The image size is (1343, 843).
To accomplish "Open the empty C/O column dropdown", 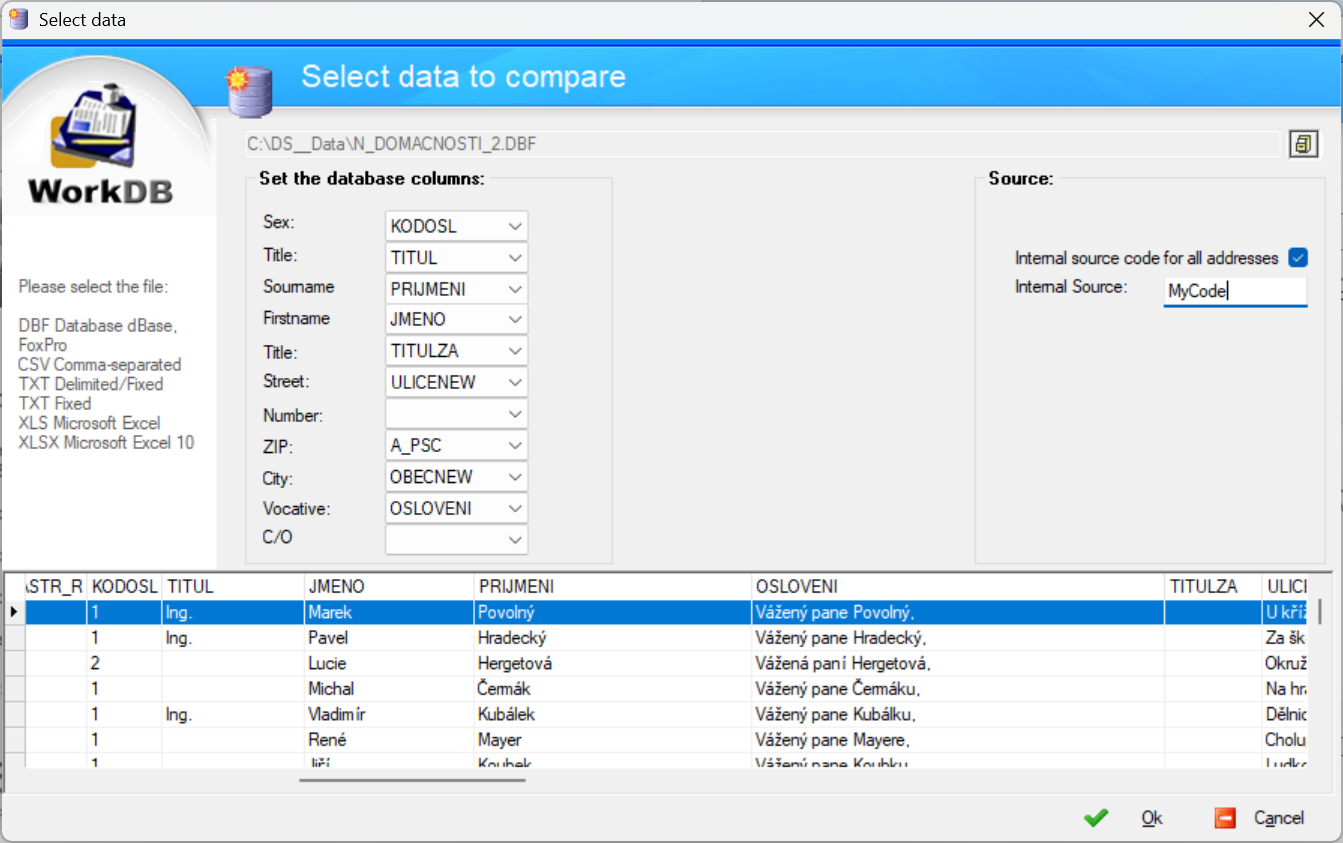I will click(x=515, y=540).
